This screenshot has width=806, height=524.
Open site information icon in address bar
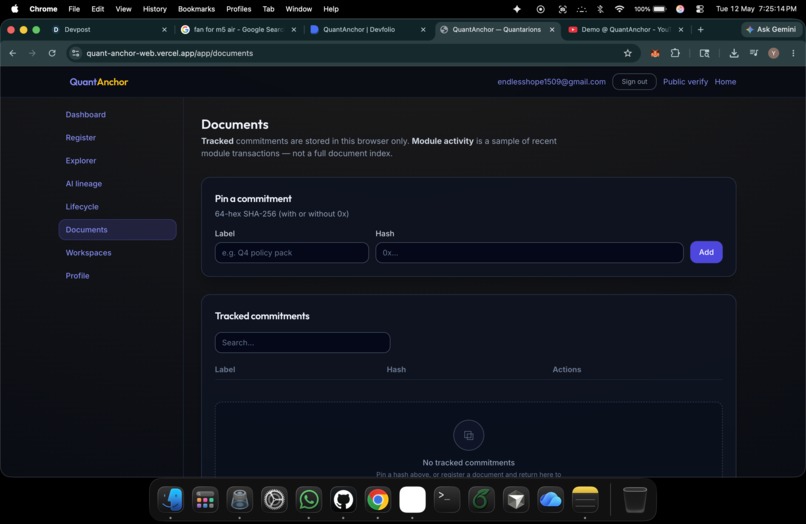click(76, 53)
